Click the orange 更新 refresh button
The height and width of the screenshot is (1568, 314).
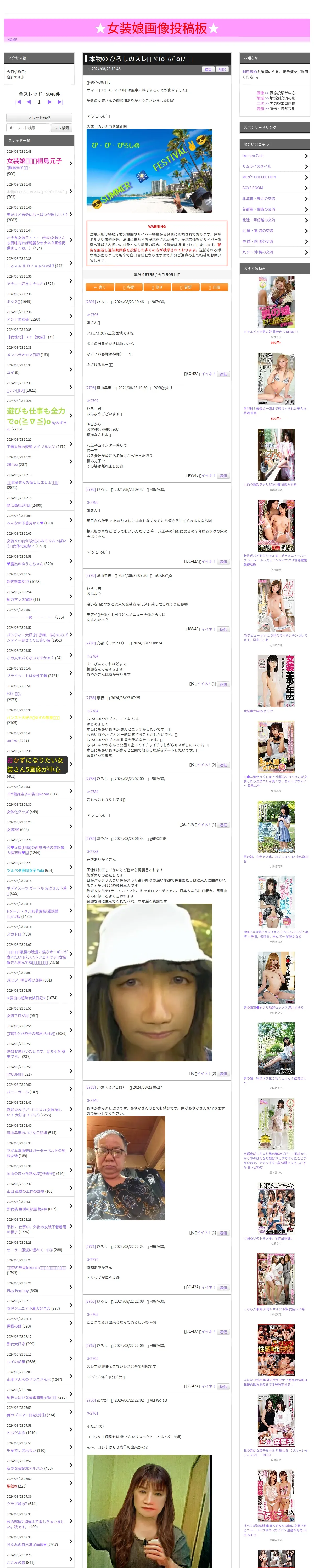tap(186, 287)
